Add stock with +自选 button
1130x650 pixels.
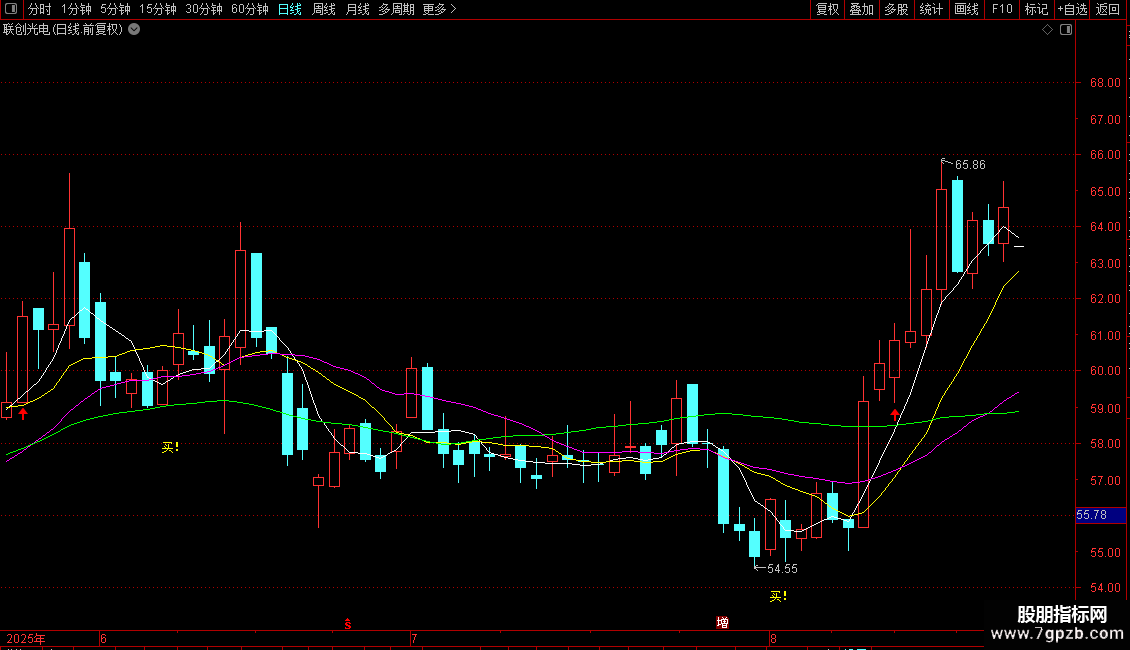[1072, 9]
